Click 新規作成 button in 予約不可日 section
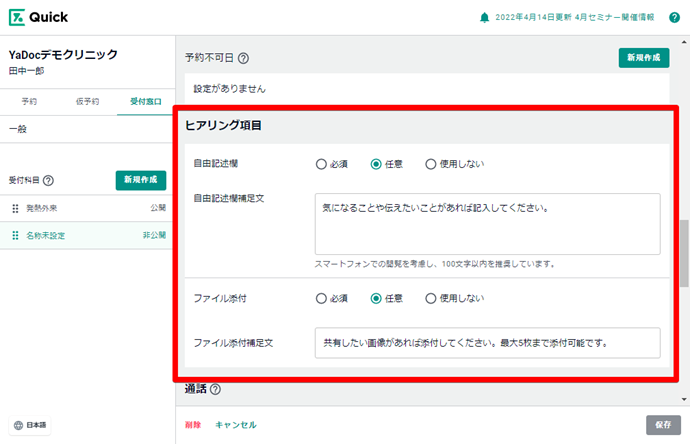 coord(643,58)
